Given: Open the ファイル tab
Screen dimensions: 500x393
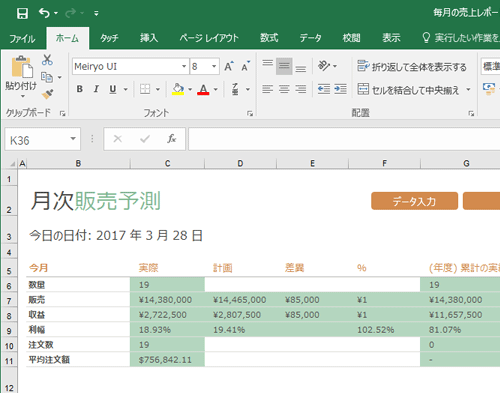Looking at the screenshot, I should (22, 39).
